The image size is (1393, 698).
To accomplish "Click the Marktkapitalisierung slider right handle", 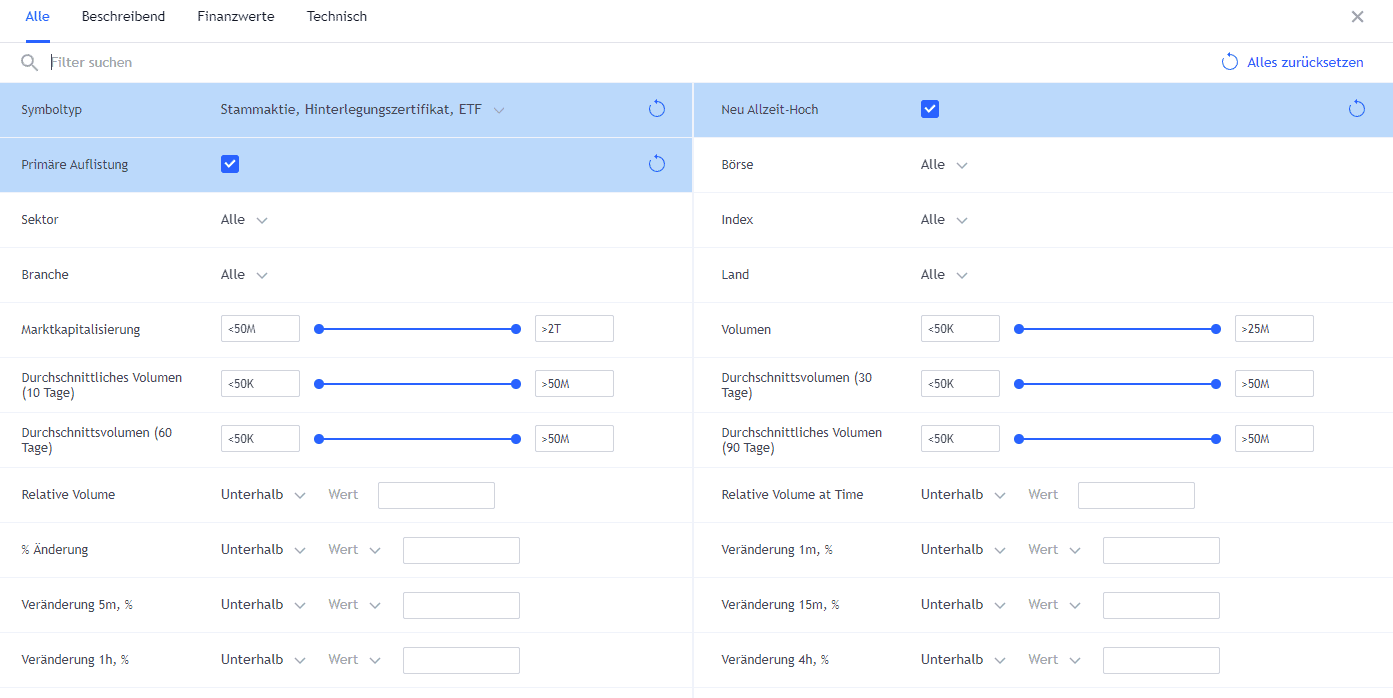I will (x=516, y=329).
